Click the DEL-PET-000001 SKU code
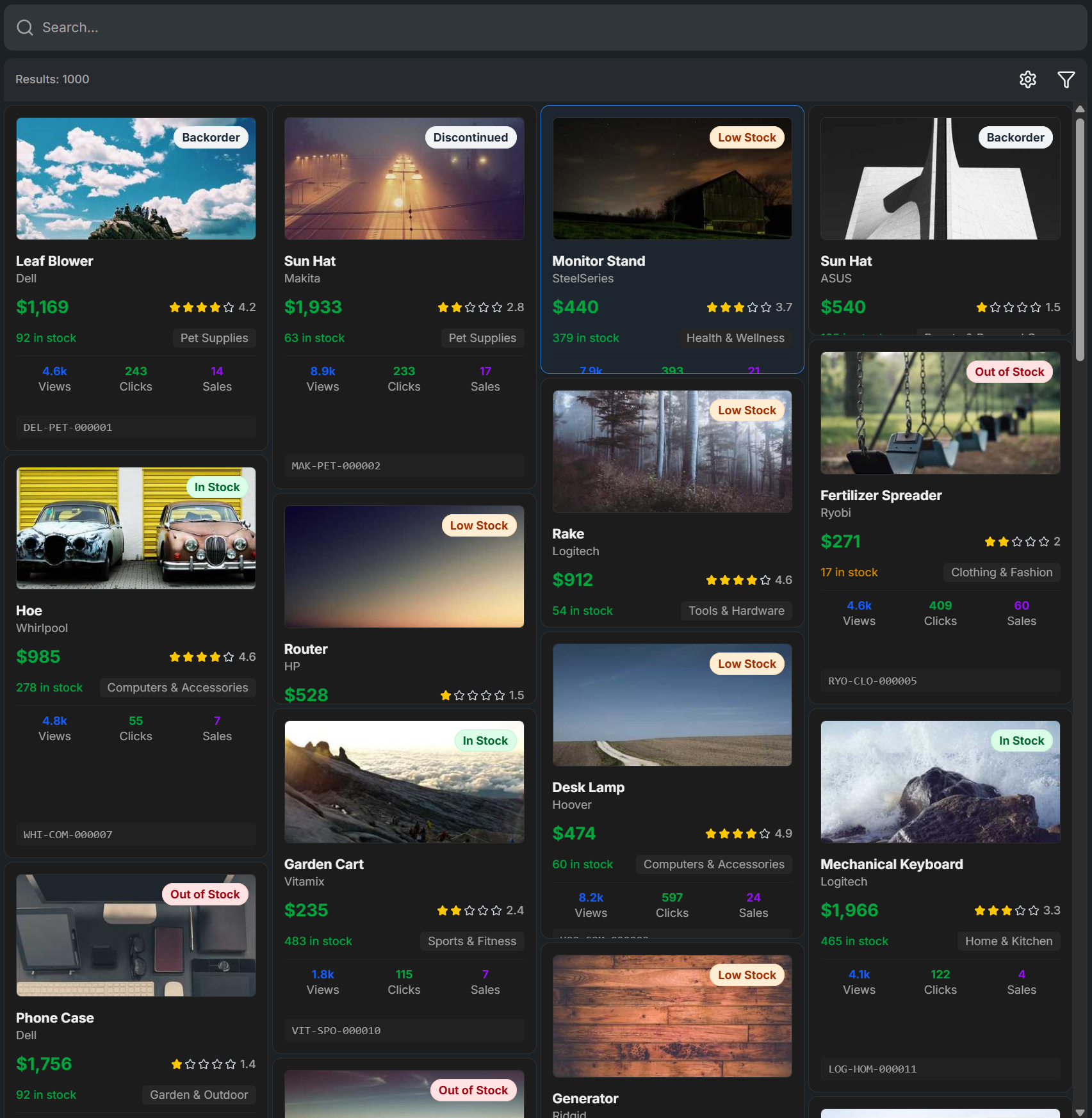Image resolution: width=1092 pixels, height=1118 pixels. click(x=68, y=428)
